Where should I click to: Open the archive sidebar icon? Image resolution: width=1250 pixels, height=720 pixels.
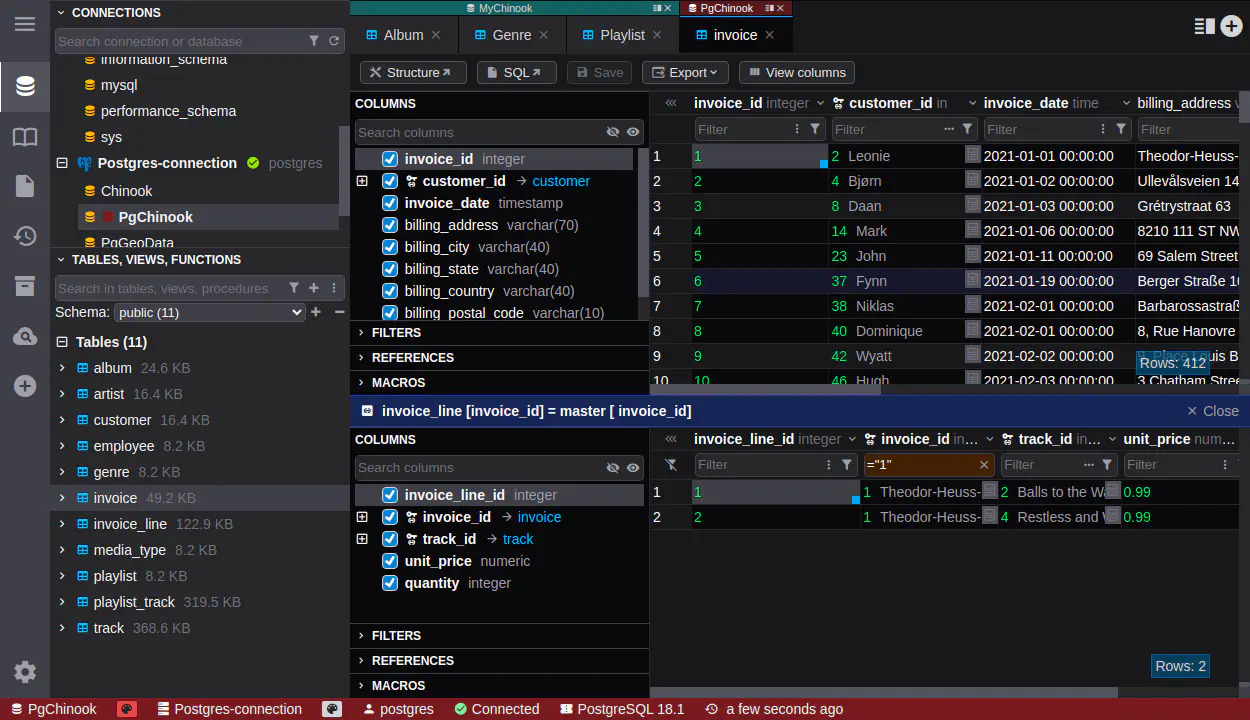coord(25,286)
